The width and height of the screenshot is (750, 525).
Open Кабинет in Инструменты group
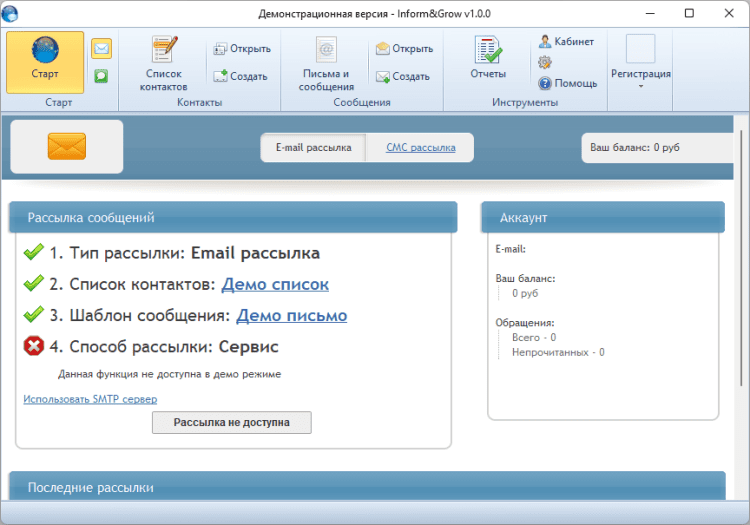566,42
